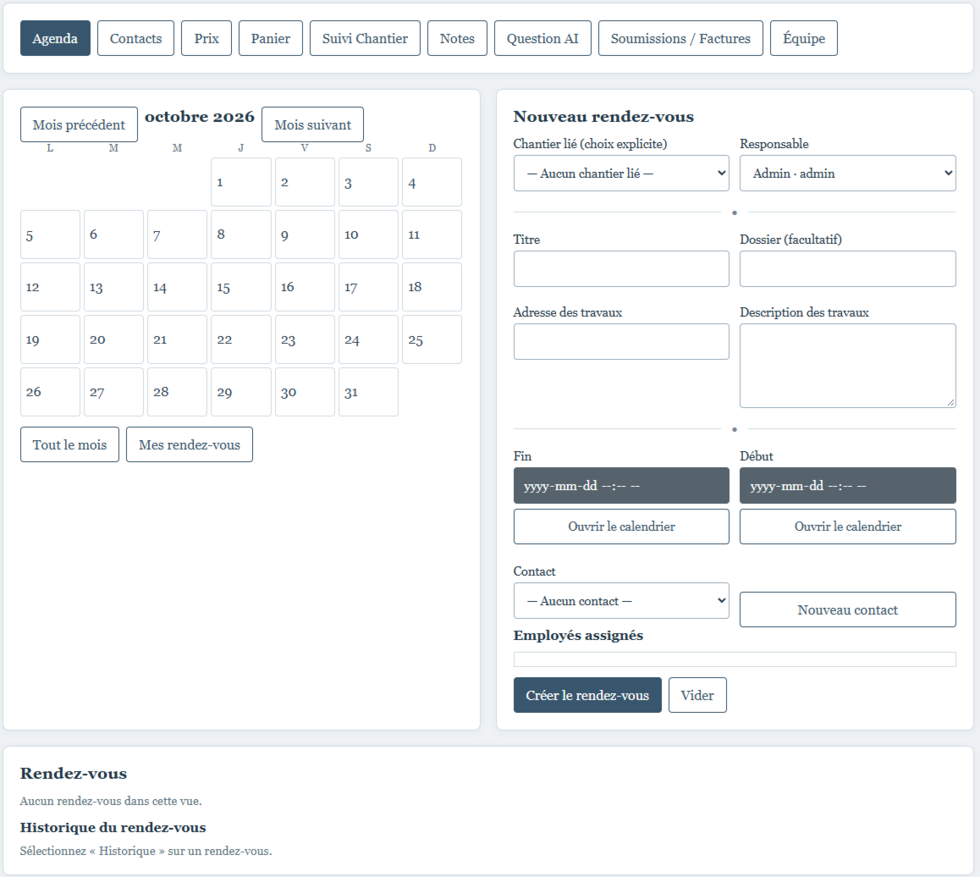
Task: Click the Employés assignés box
Action: 735,659
